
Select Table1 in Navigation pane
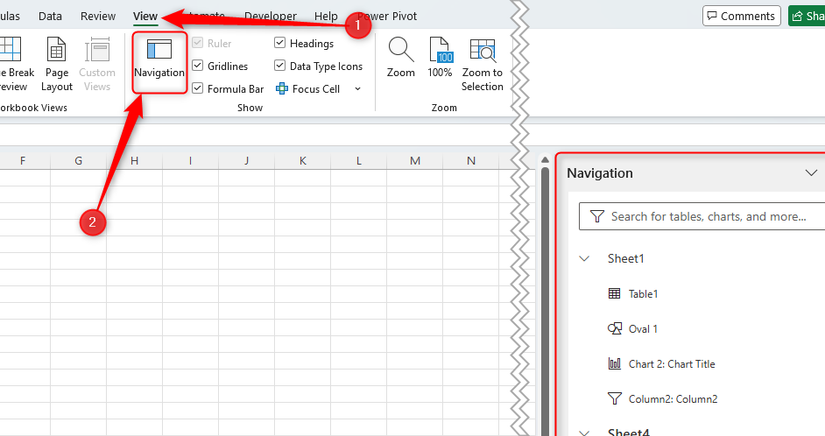[642, 294]
